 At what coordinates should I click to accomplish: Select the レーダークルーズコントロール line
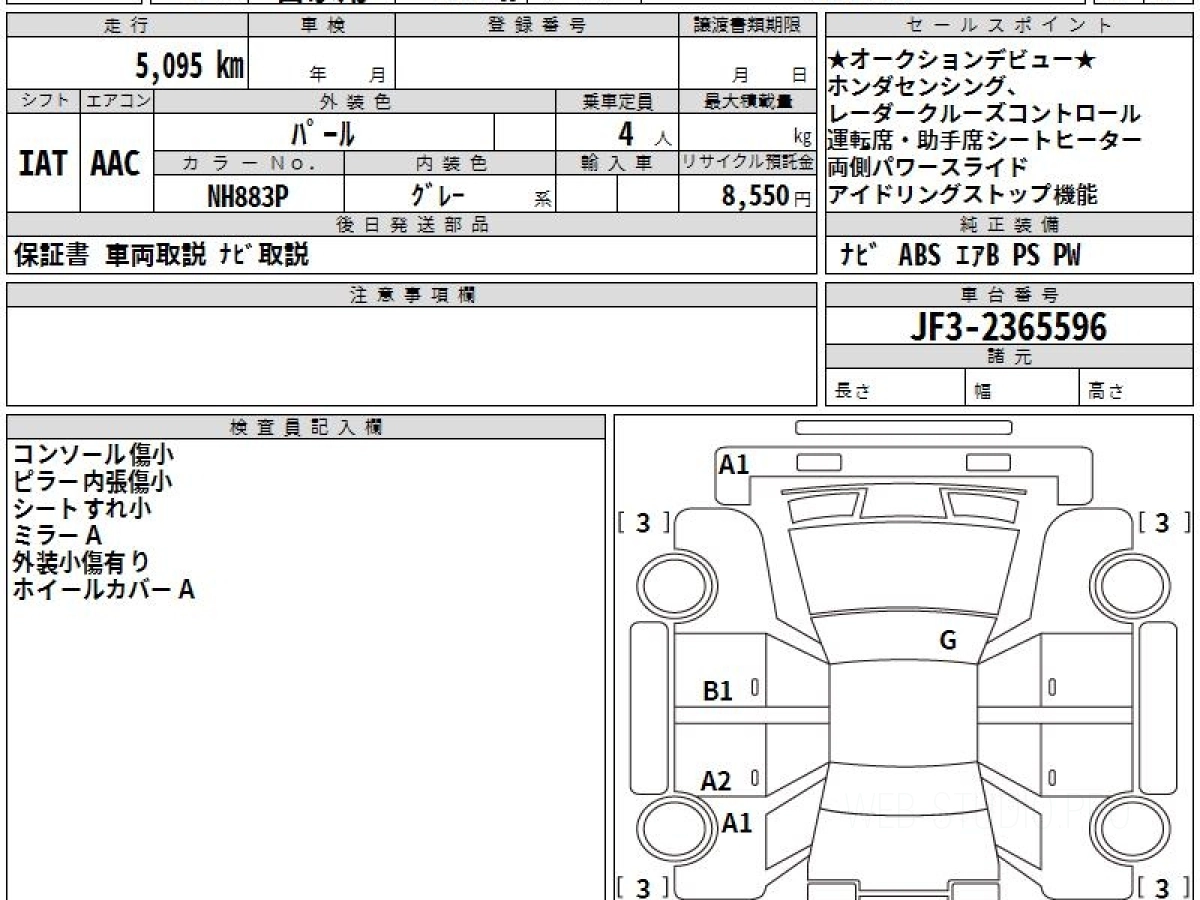coord(985,113)
